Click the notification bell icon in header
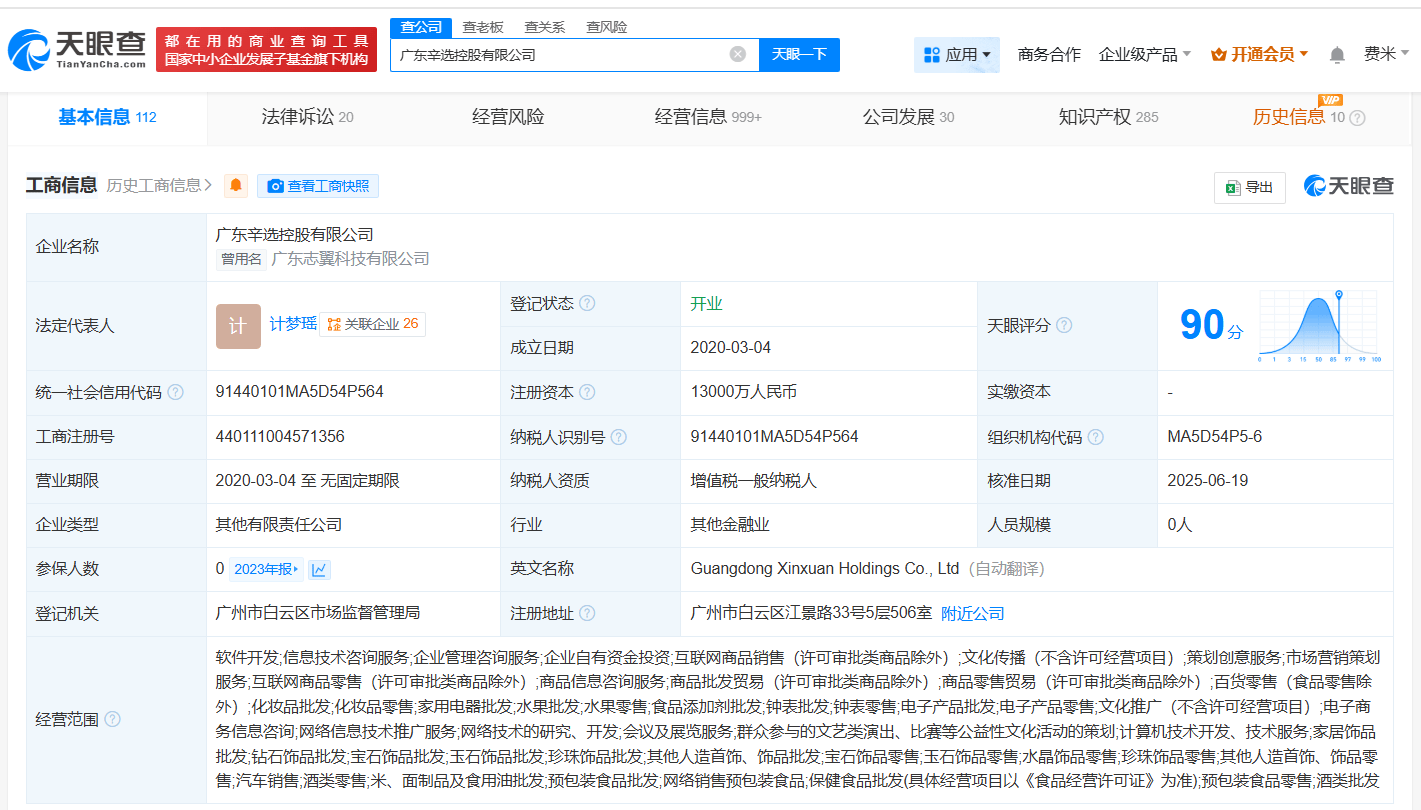 tap(1337, 55)
